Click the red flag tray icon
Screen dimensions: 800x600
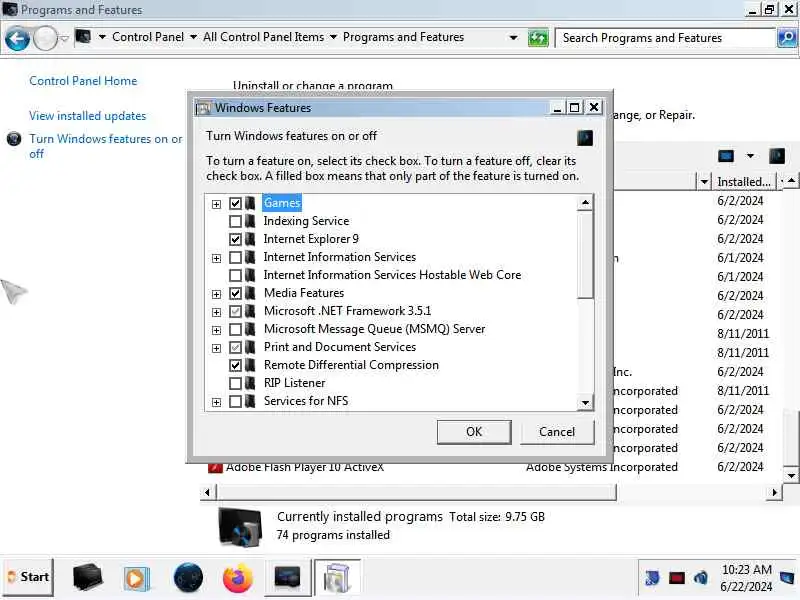pyautogui.click(x=677, y=578)
